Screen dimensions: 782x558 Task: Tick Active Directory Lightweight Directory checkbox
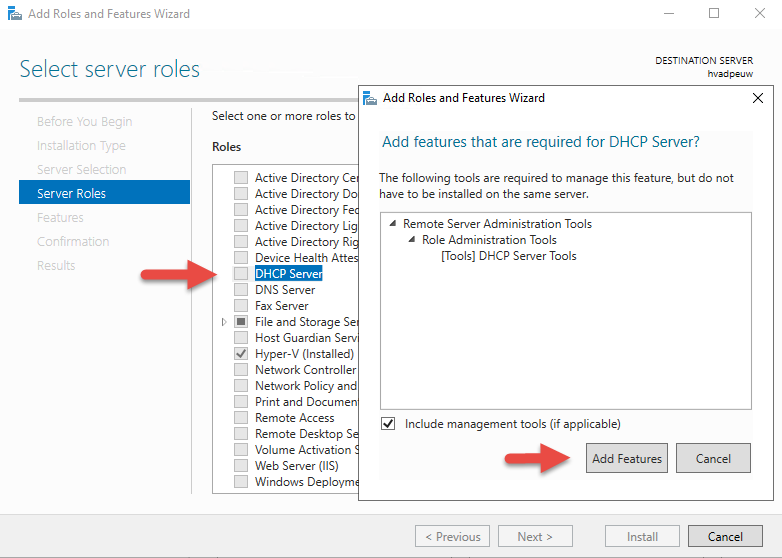click(241, 225)
